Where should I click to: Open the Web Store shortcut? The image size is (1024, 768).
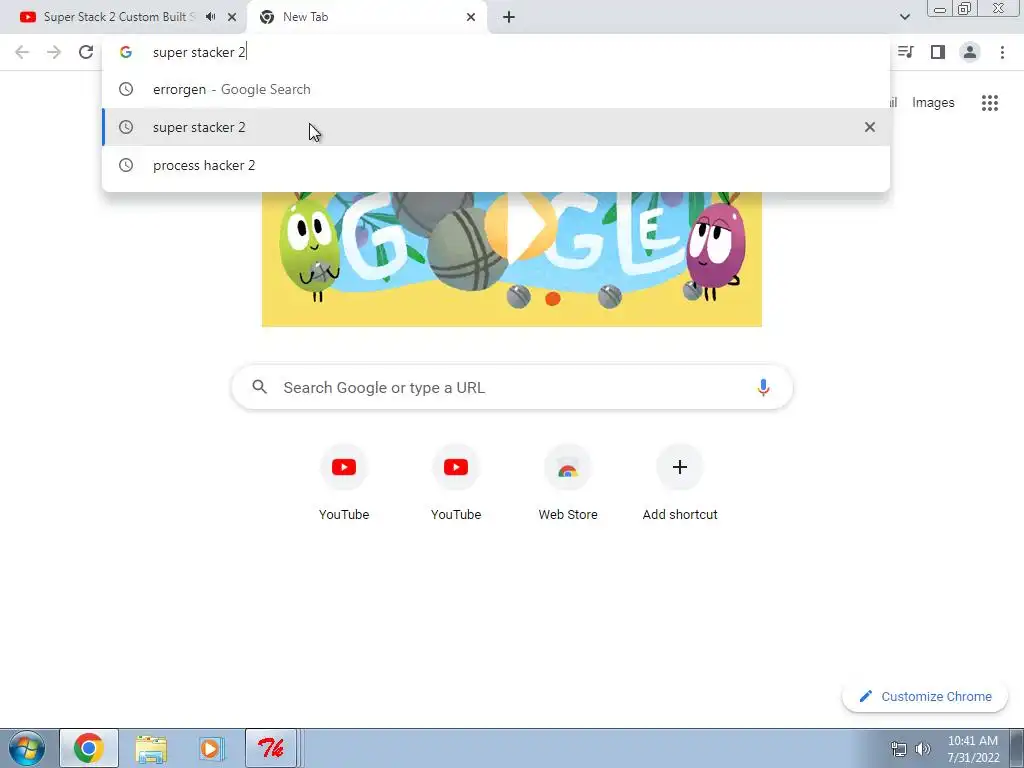pos(568,483)
